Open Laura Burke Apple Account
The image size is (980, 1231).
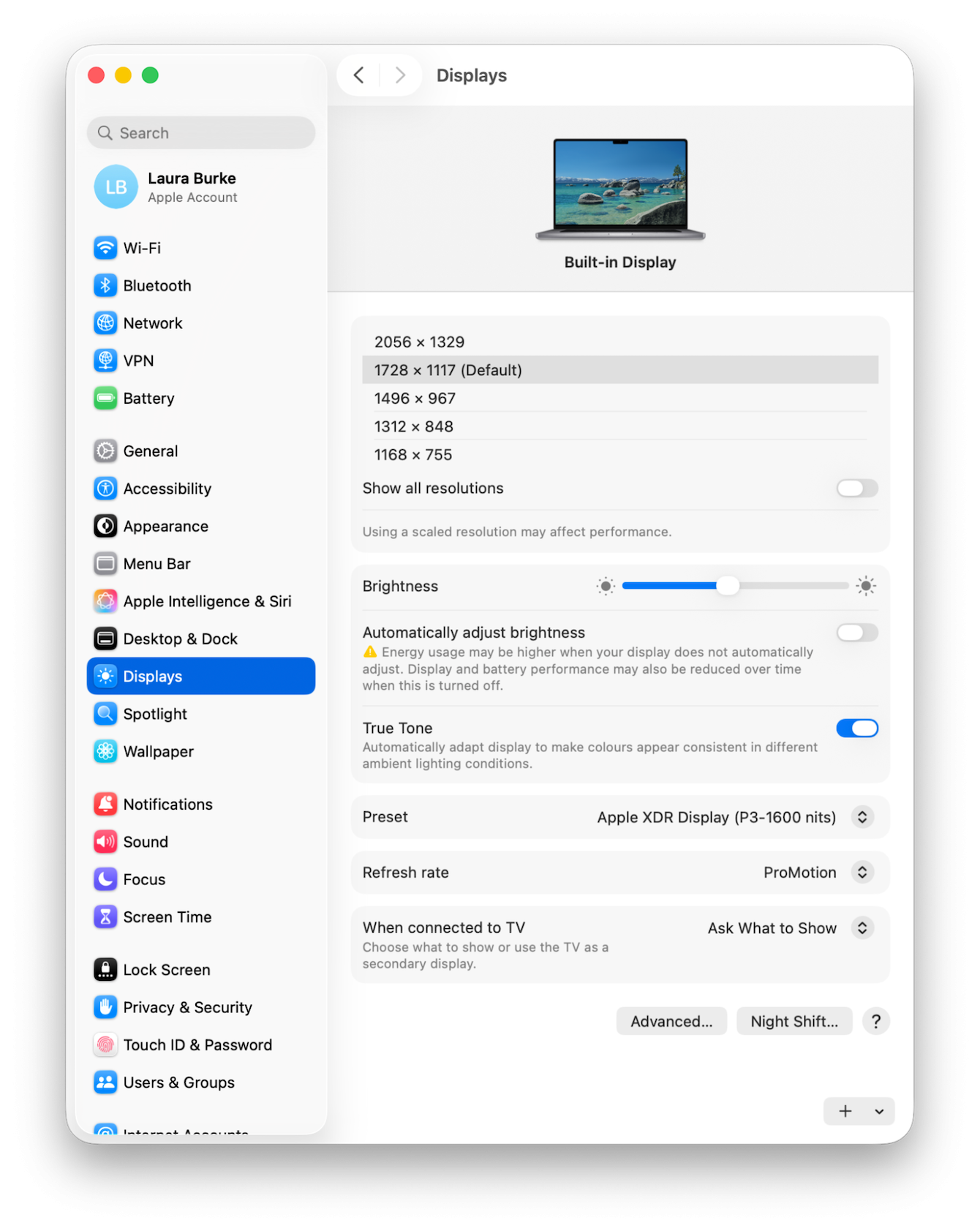201,187
